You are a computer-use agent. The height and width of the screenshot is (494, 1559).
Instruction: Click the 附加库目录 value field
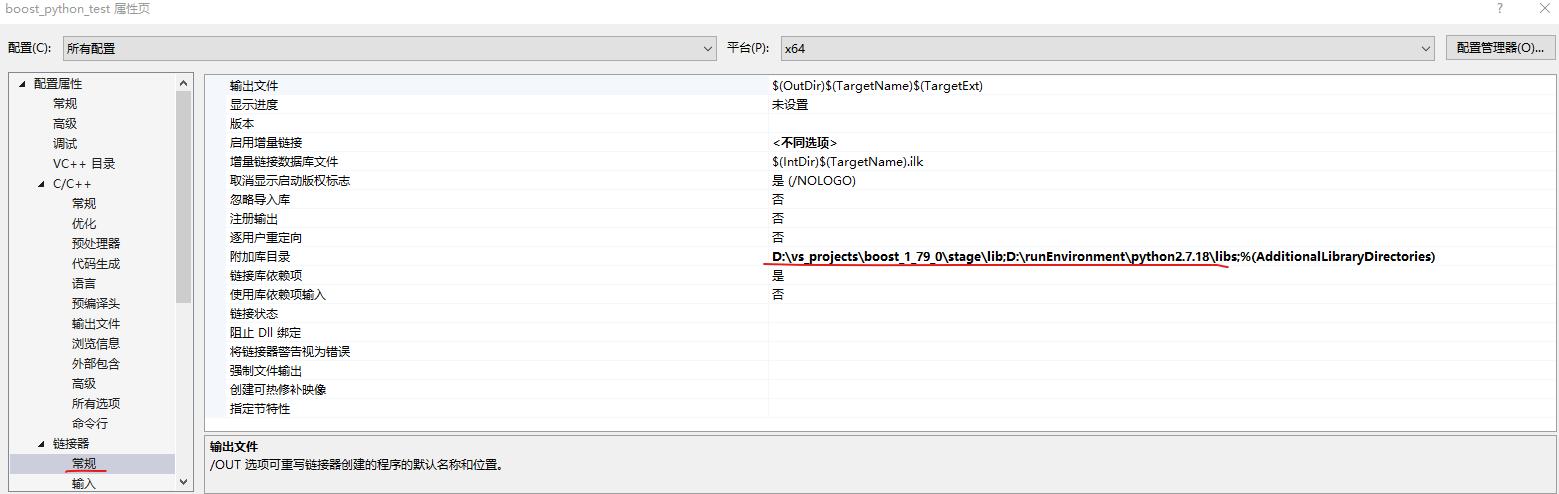click(x=1161, y=257)
